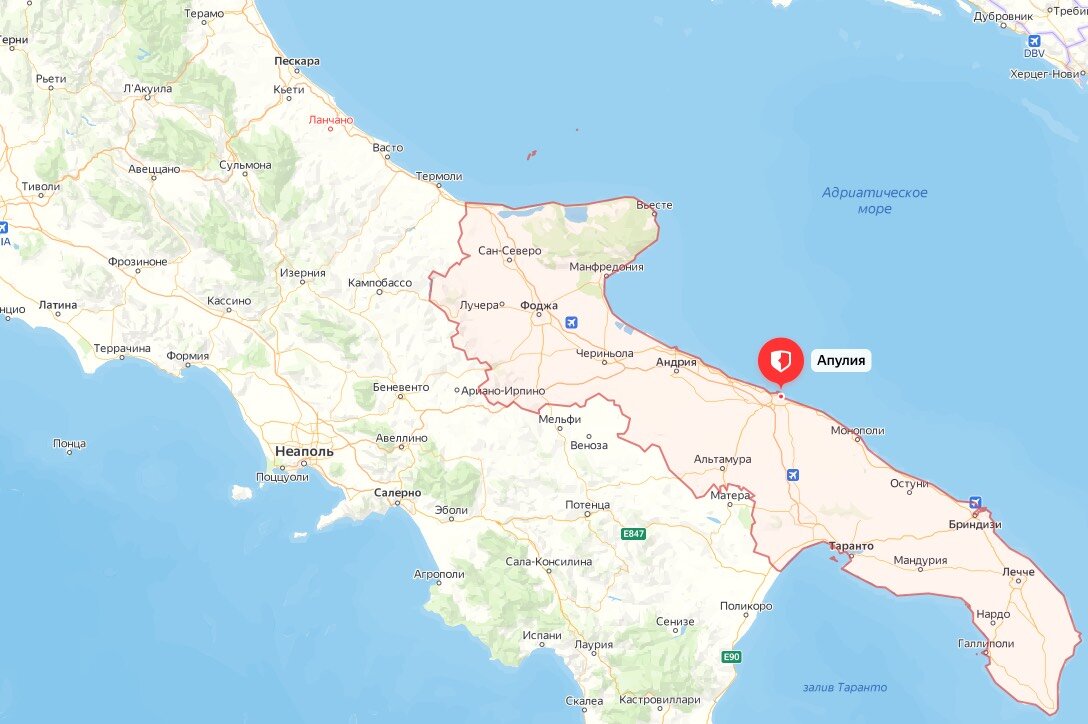The height and width of the screenshot is (724, 1088).
Task: Click the Пескара city label
Action: point(297,61)
